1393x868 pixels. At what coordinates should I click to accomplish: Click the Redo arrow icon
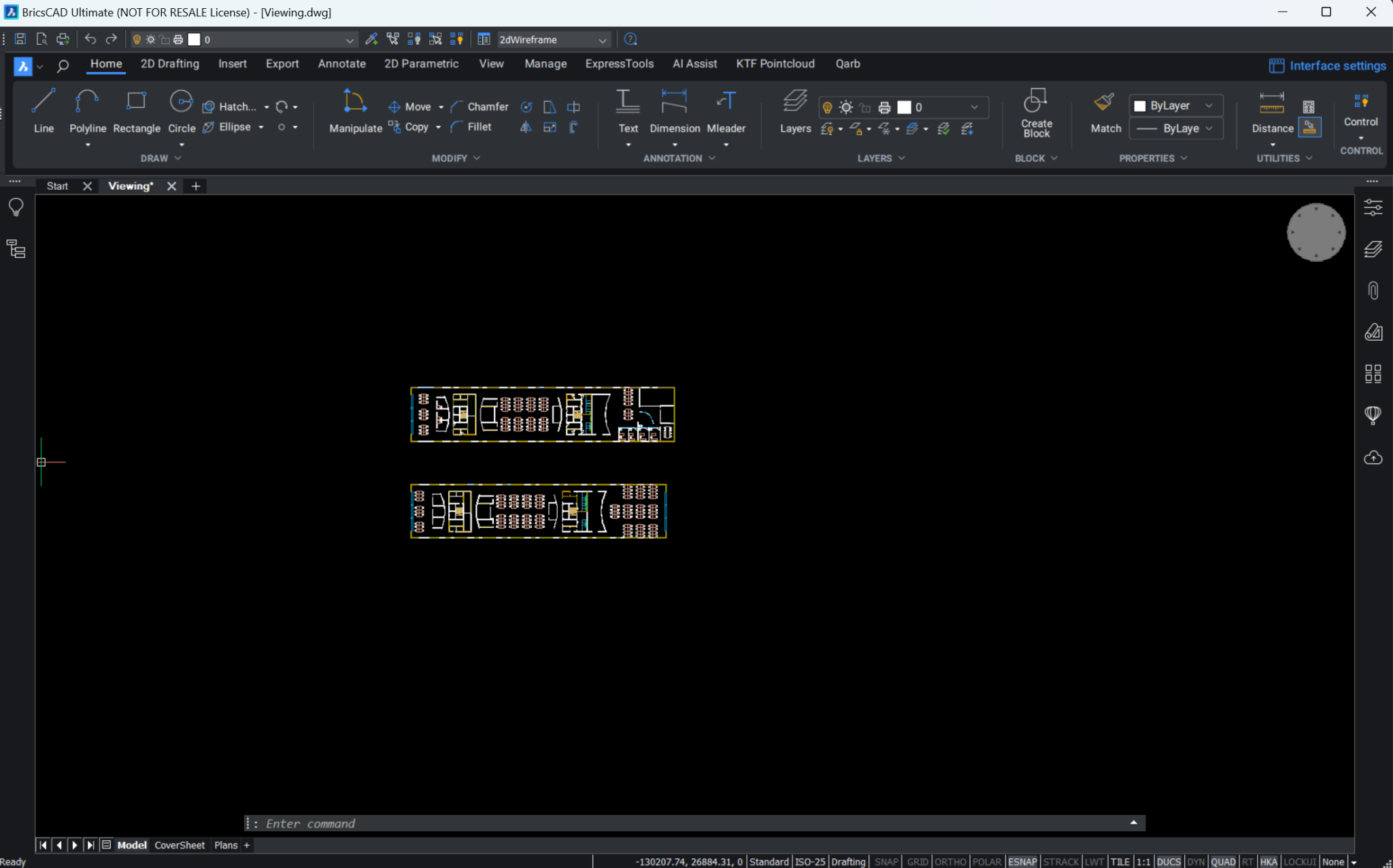pos(112,39)
